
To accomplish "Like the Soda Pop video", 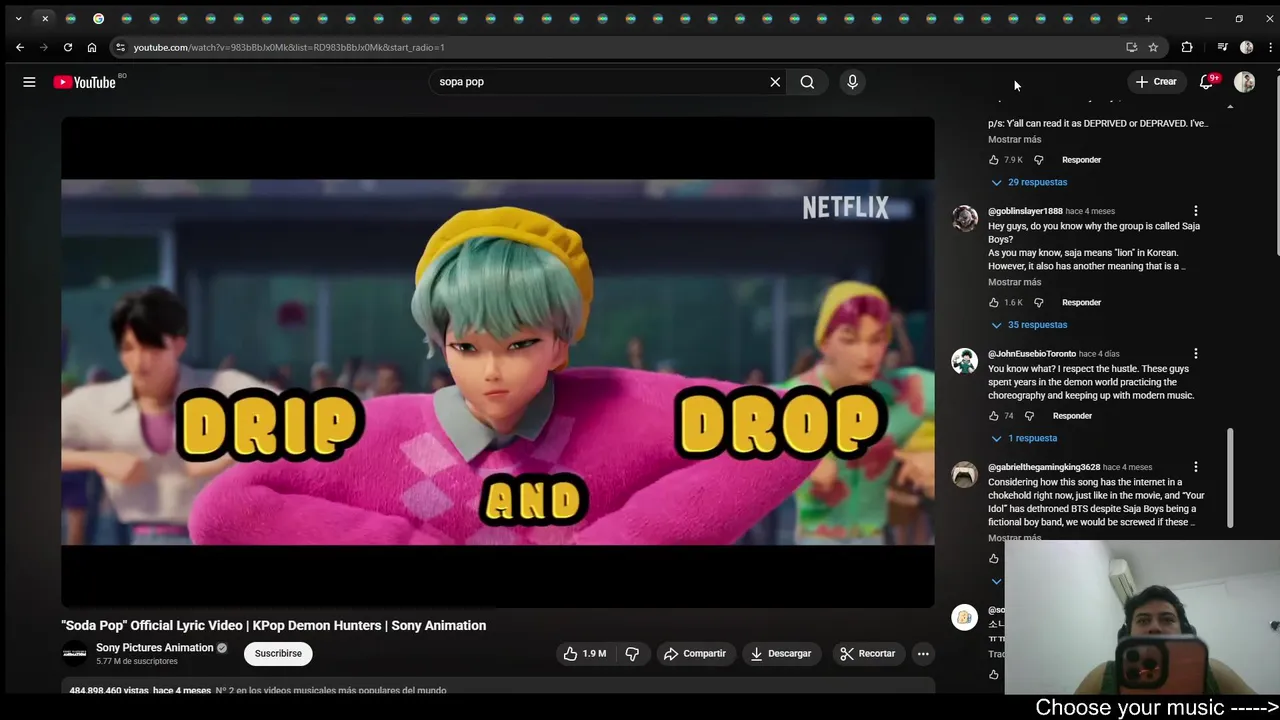I will (585, 654).
